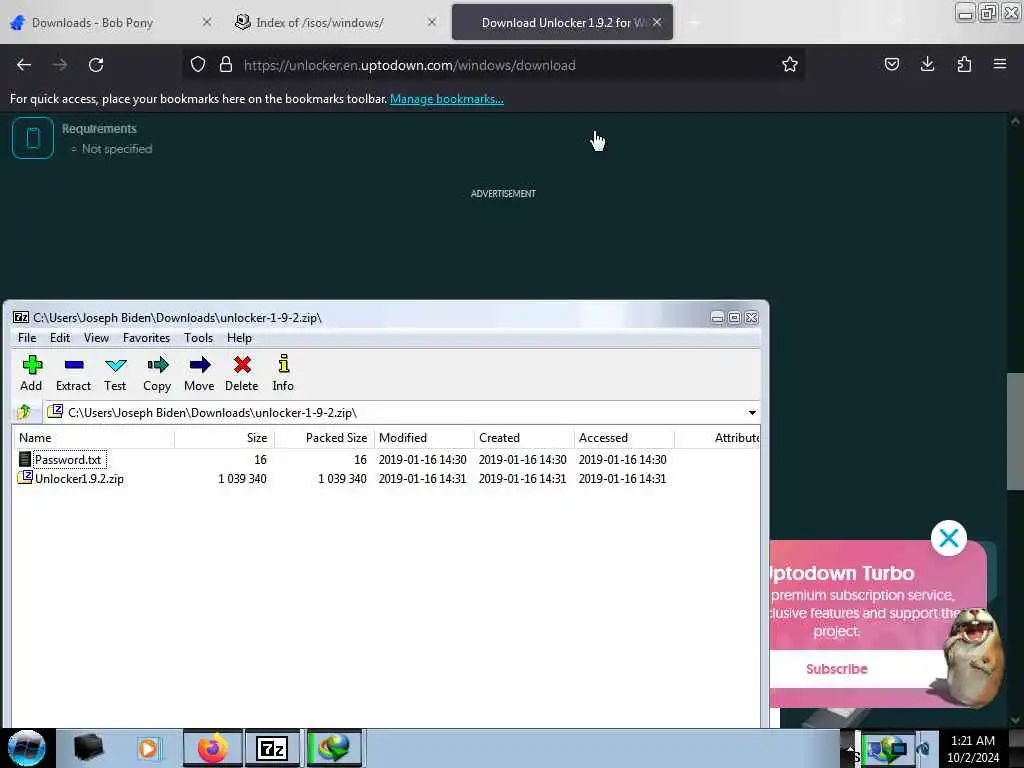Go up one folder level in 7-Zip
This screenshot has width=1024, height=768.
point(24,412)
